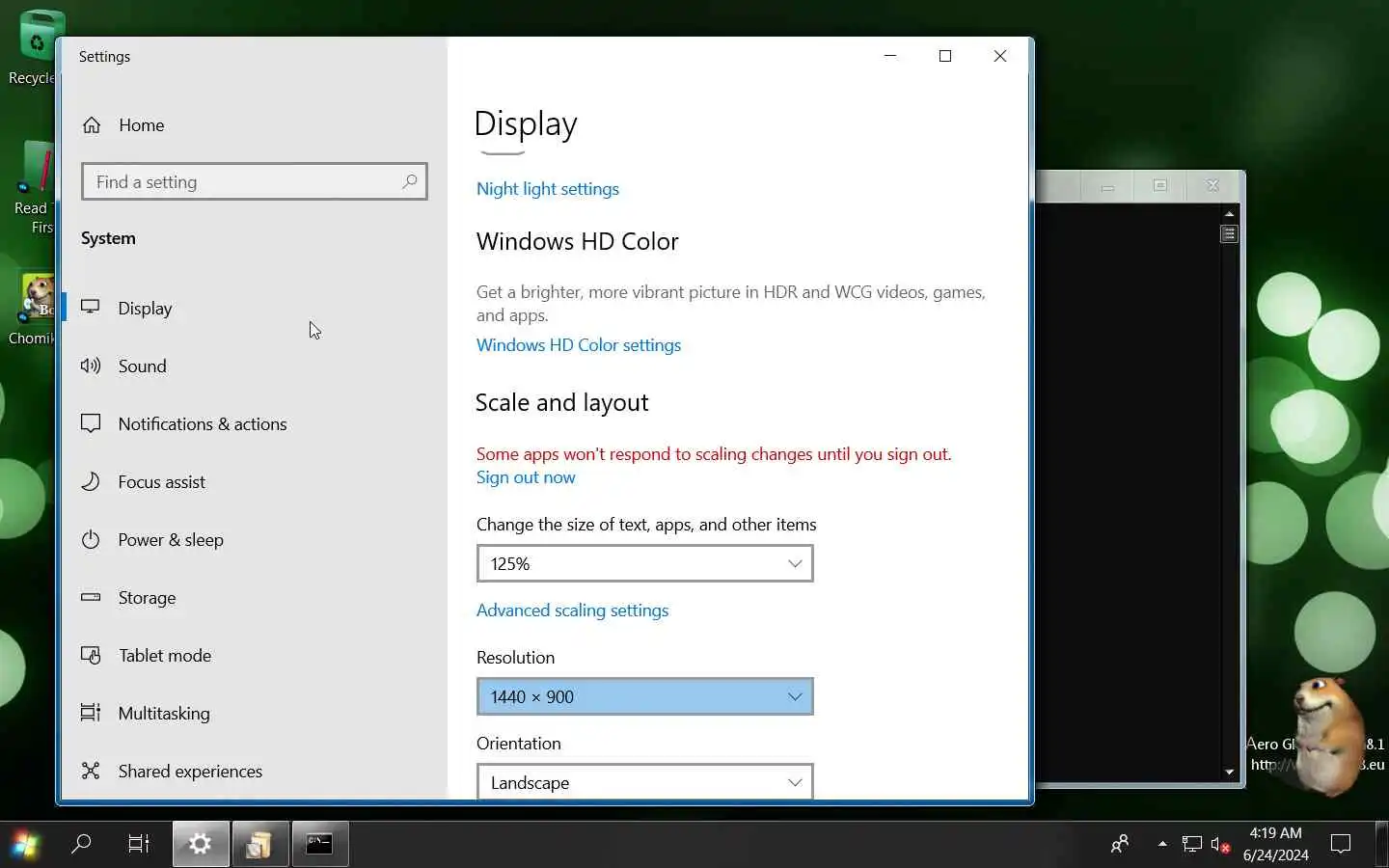Screen dimensions: 1389x868
Task: Click the Shared experiences icon
Action: pyautogui.click(x=91, y=771)
